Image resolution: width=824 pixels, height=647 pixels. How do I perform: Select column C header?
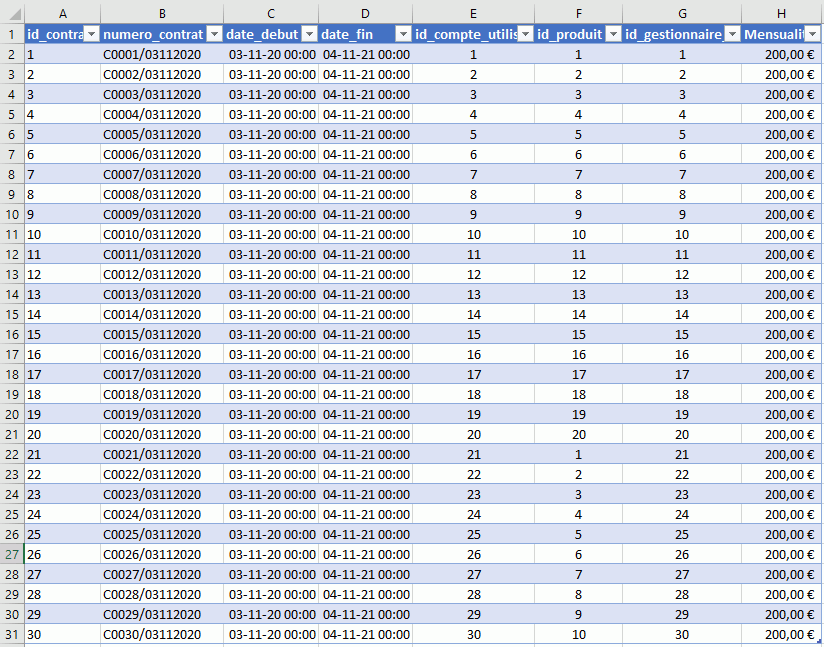point(271,14)
